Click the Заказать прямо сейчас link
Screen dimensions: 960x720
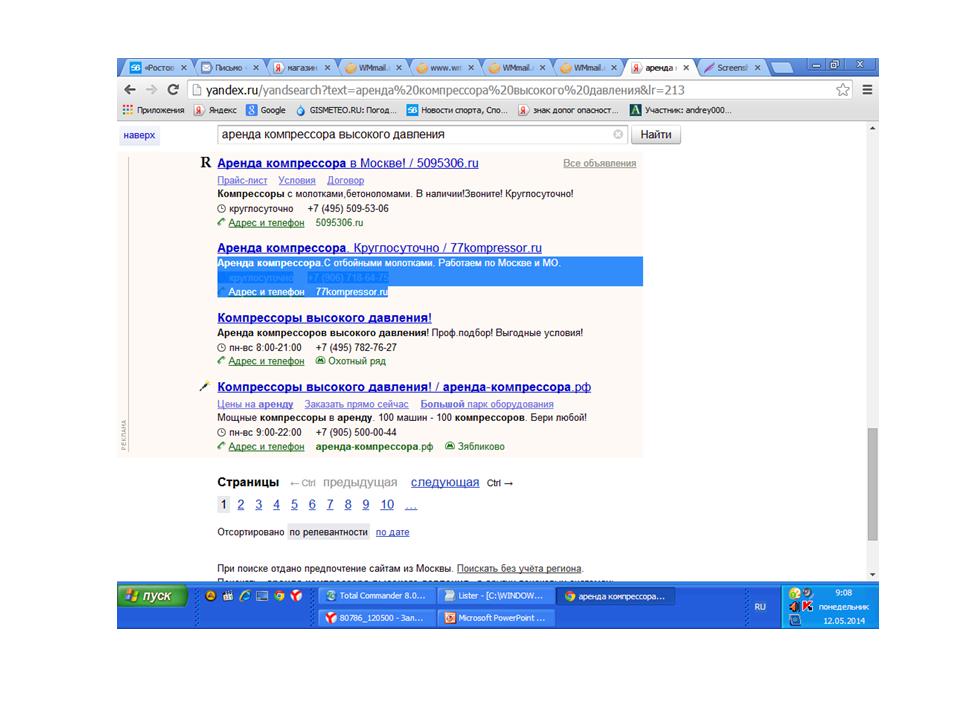[x=356, y=404]
